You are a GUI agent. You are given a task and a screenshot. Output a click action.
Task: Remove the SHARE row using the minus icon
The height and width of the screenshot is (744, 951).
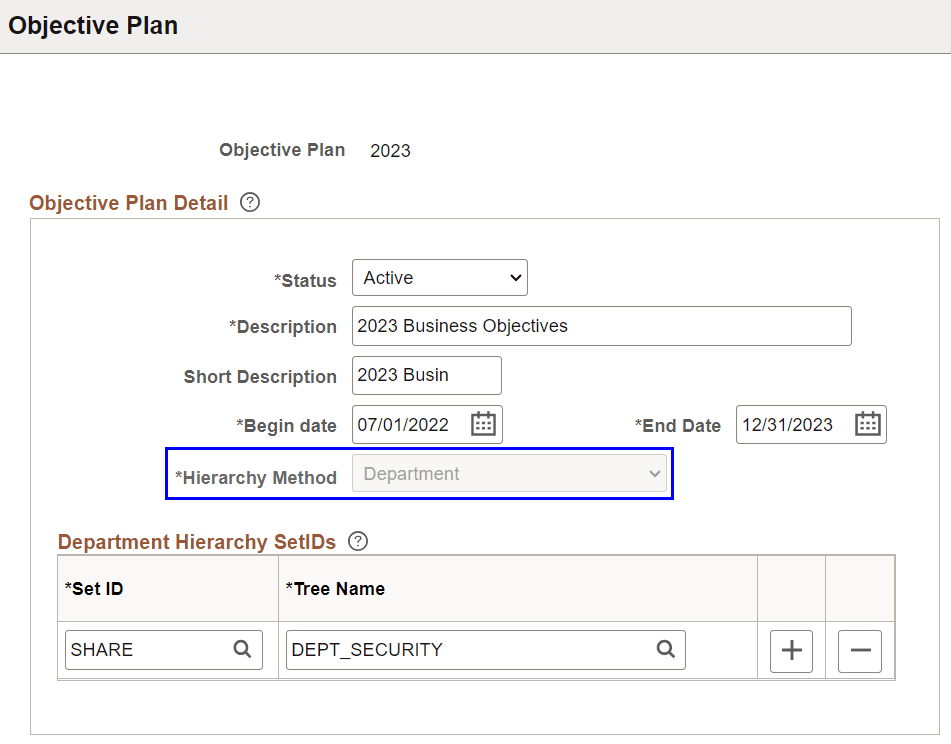(x=859, y=651)
